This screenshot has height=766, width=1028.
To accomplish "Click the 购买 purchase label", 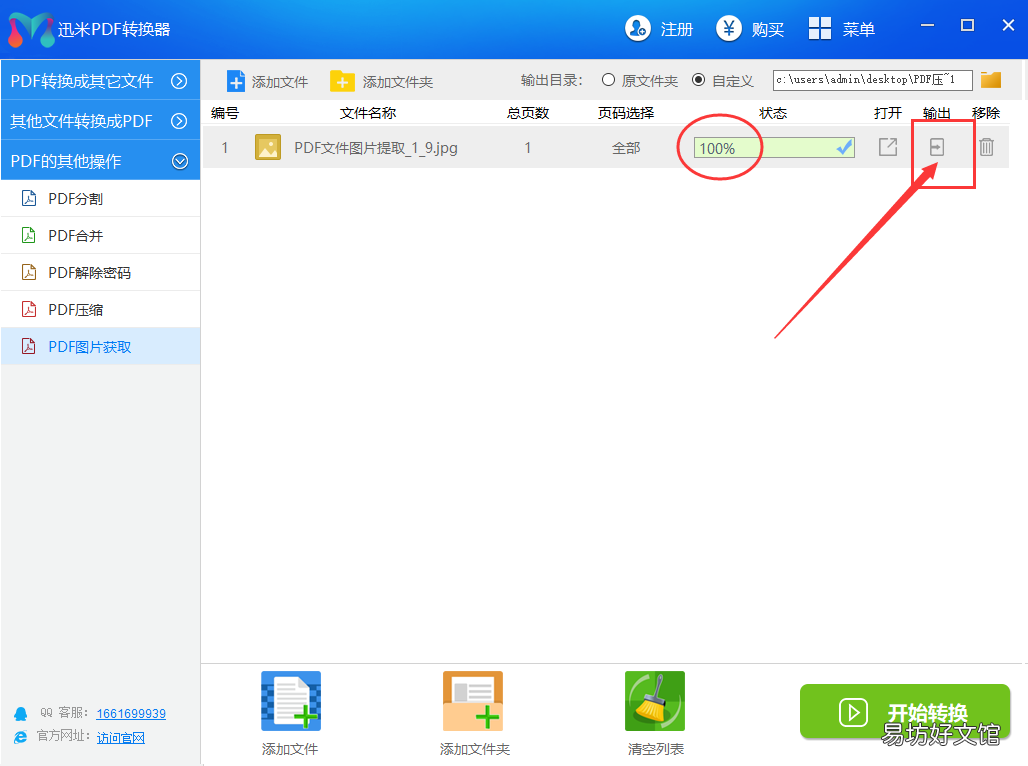I will pyautogui.click(x=768, y=30).
